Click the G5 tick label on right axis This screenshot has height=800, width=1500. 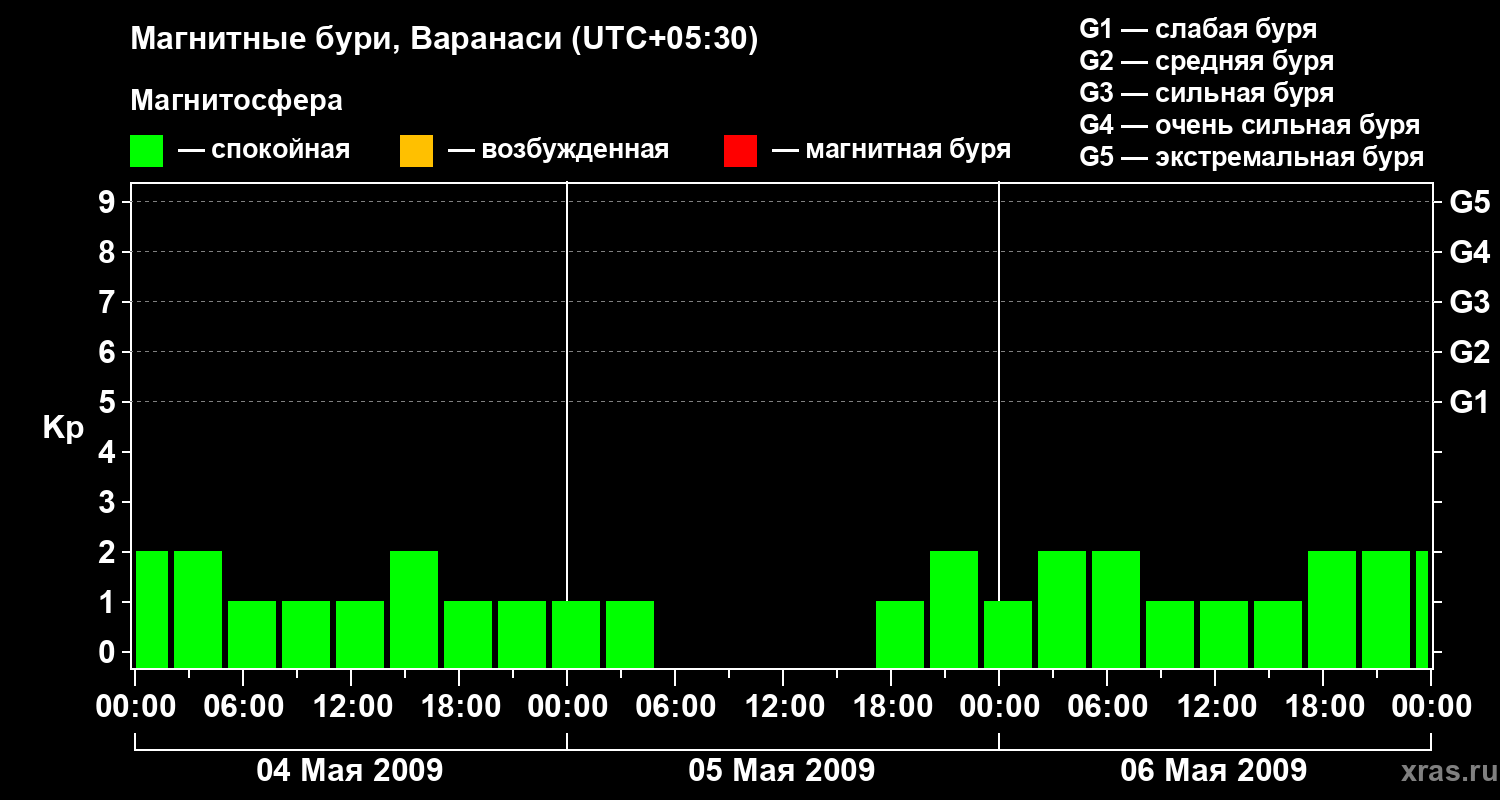pos(1469,202)
